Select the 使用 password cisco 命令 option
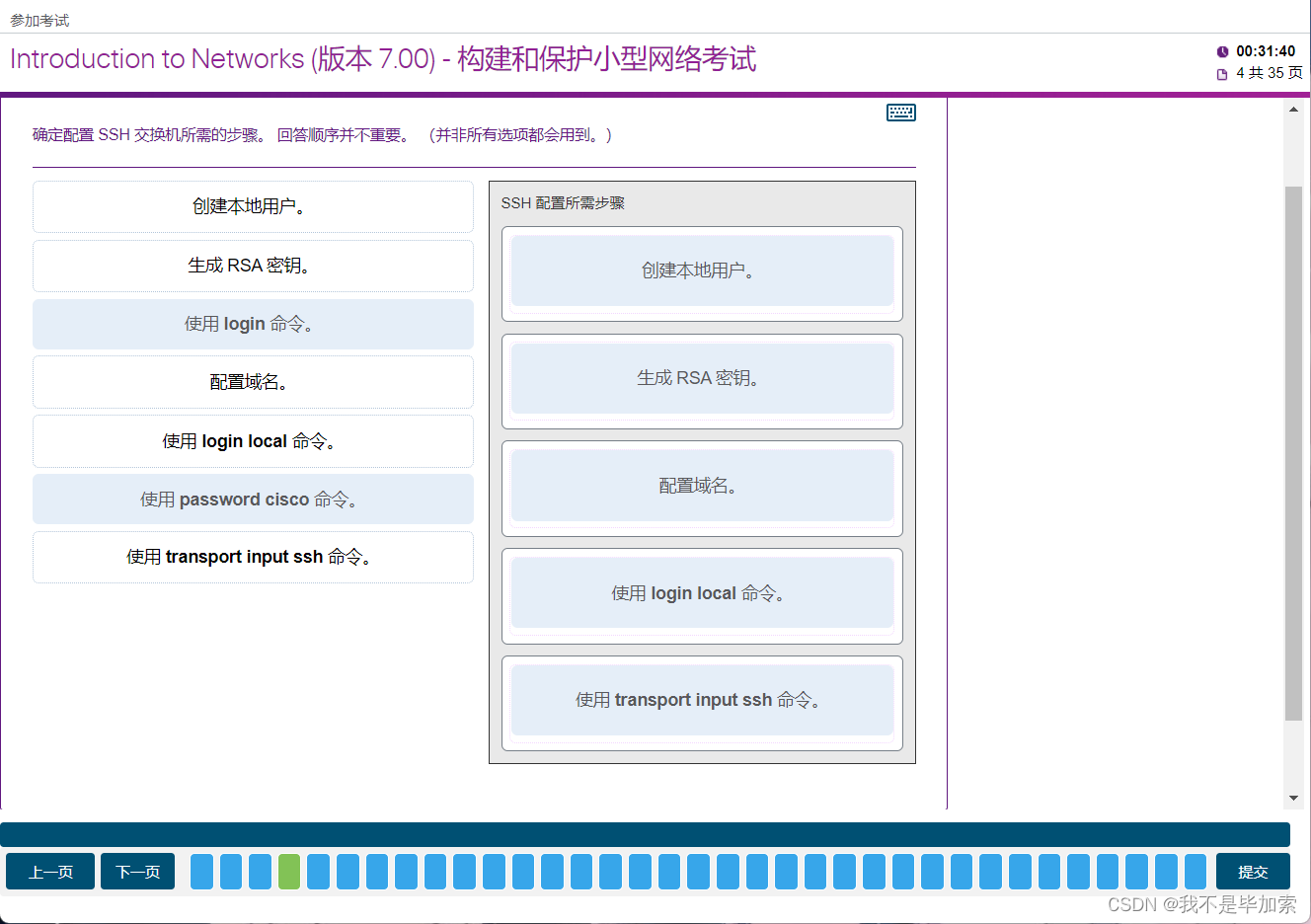 (253, 500)
